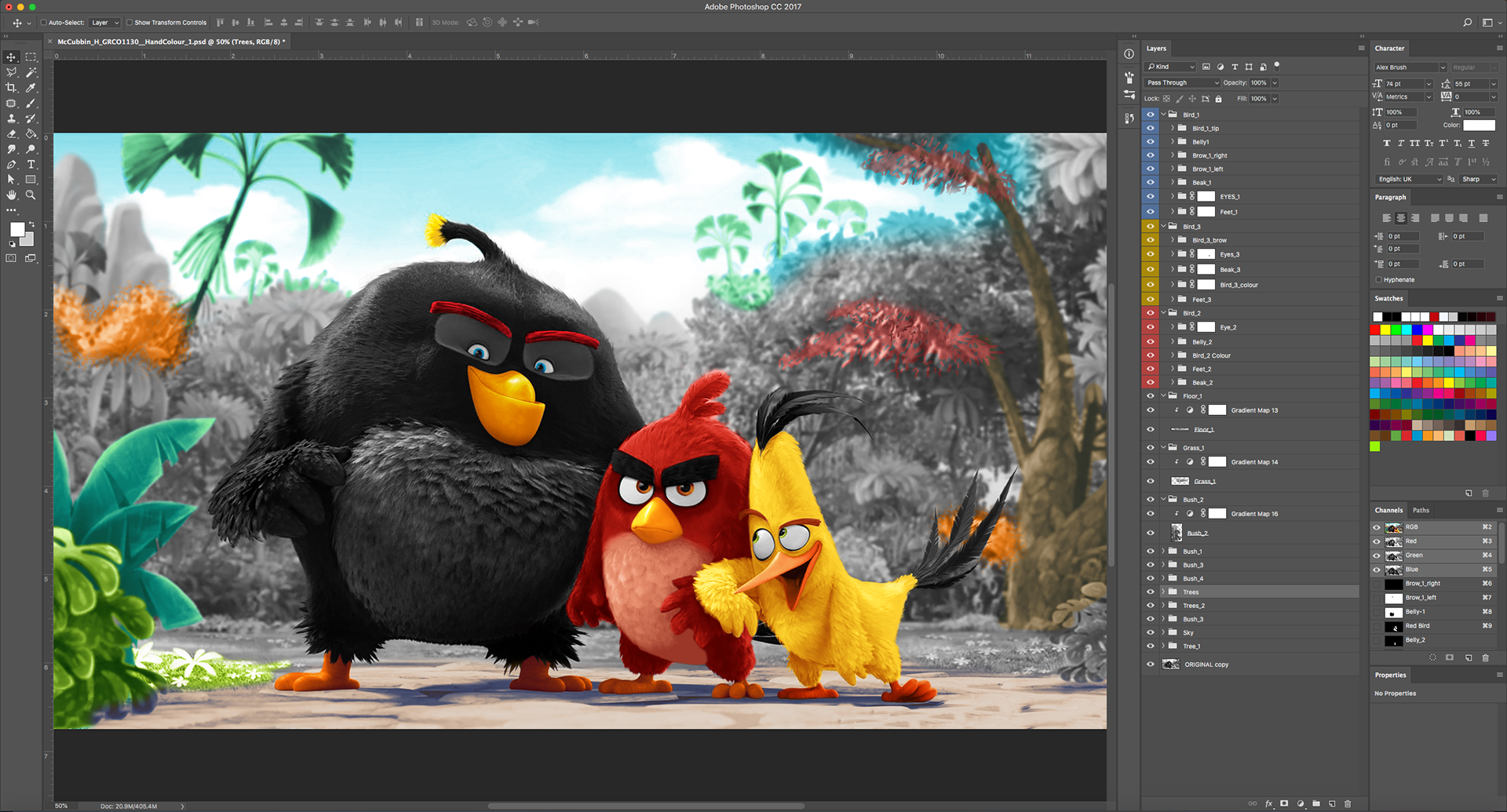Filter layers by adjustment layers

tap(1221, 67)
